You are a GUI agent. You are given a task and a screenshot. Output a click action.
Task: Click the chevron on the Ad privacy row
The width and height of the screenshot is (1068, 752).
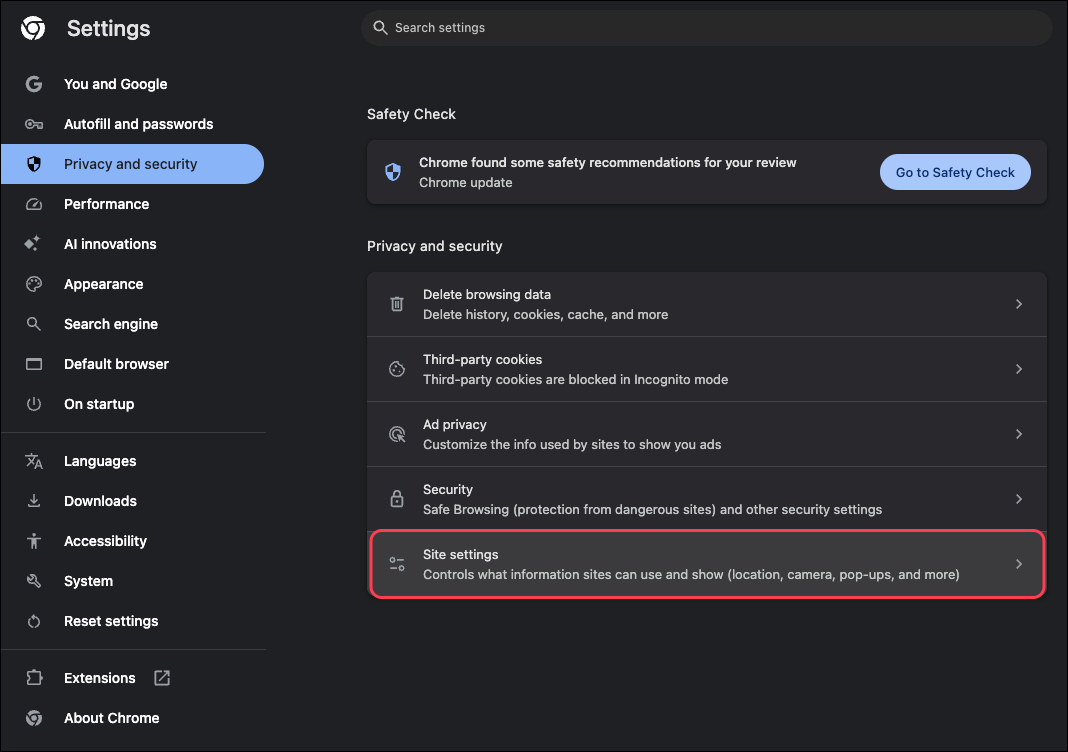pyautogui.click(x=1019, y=434)
